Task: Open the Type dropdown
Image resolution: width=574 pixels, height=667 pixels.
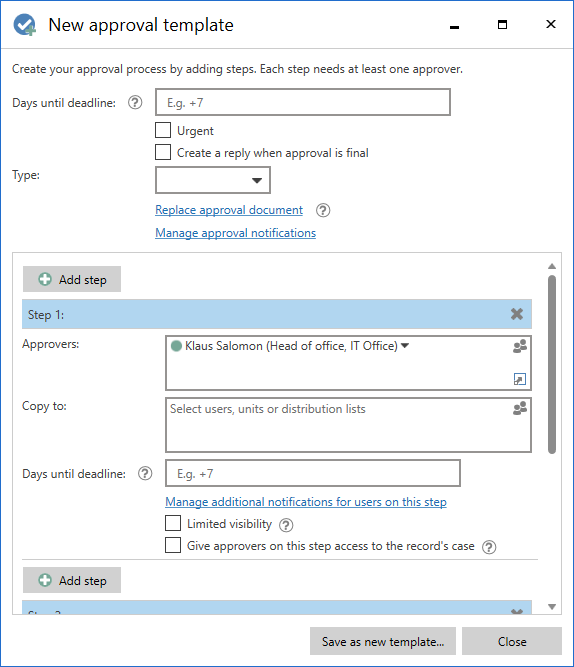Action: 213,180
